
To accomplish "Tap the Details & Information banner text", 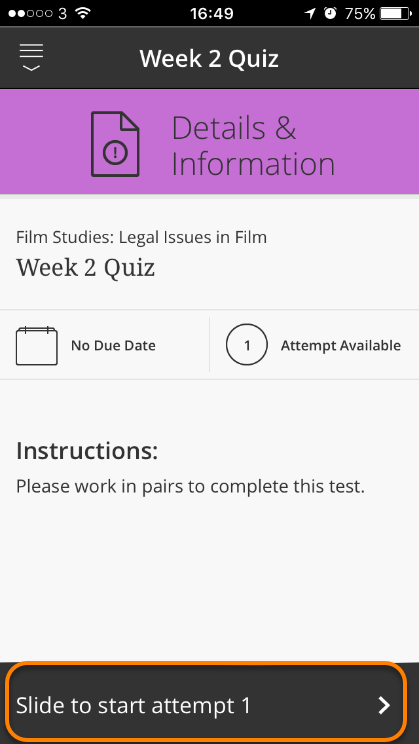I will [253, 146].
